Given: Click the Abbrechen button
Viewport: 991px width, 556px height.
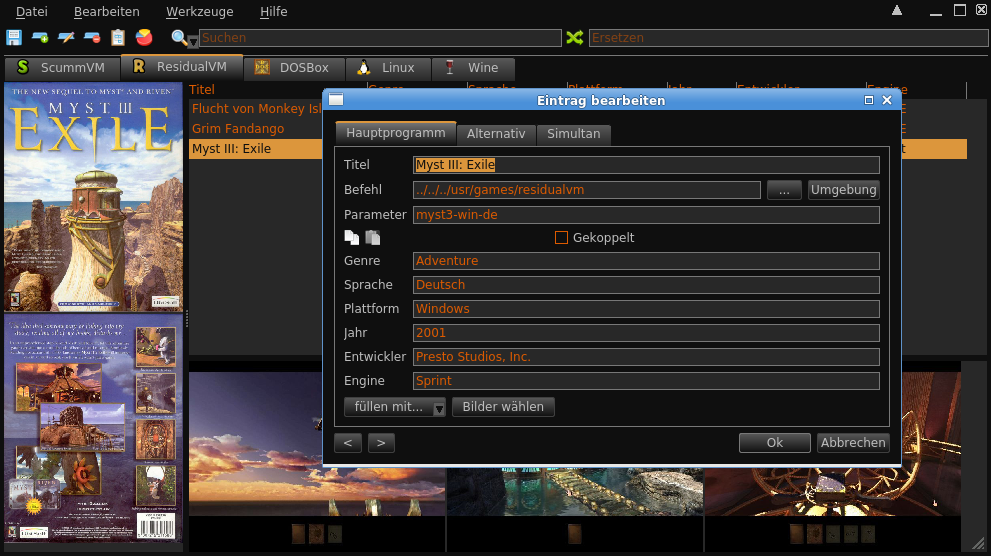Looking at the screenshot, I should click(853, 443).
